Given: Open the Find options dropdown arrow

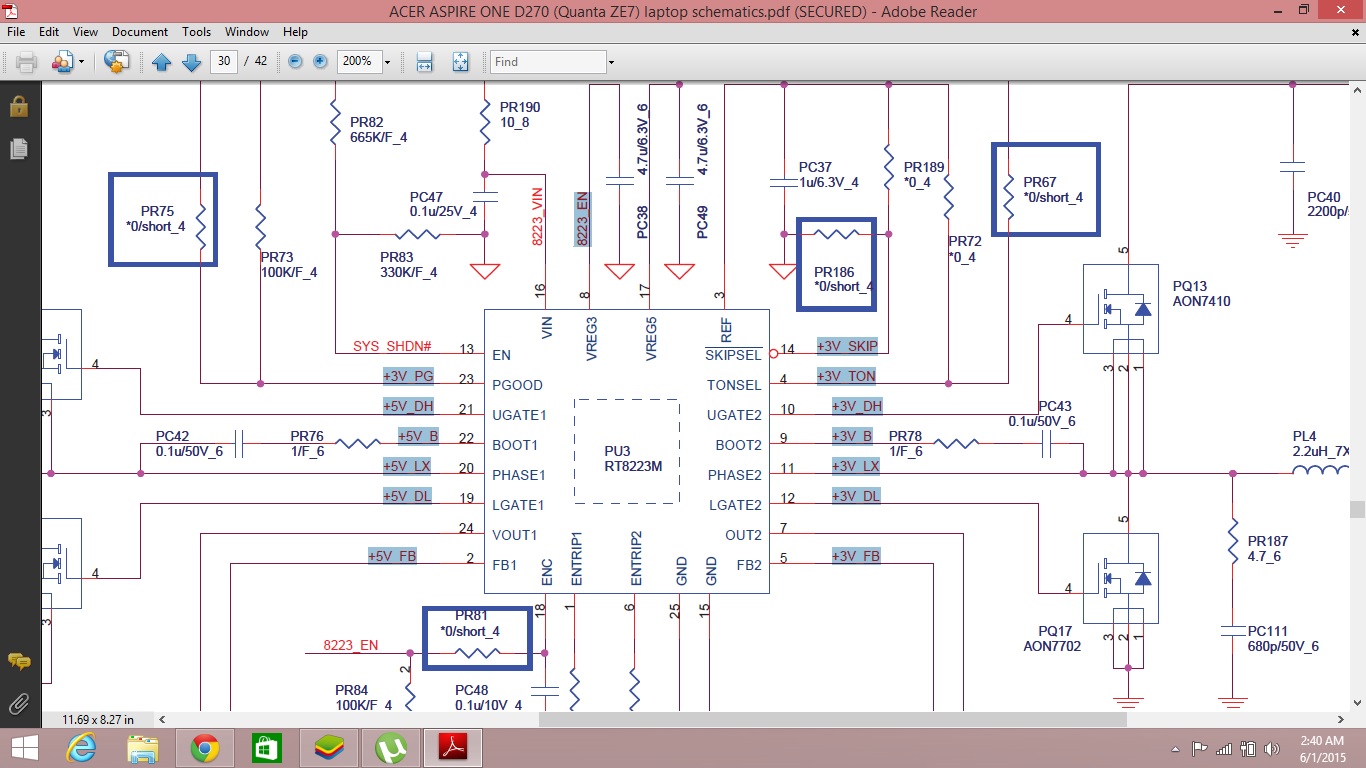Looking at the screenshot, I should (x=610, y=62).
